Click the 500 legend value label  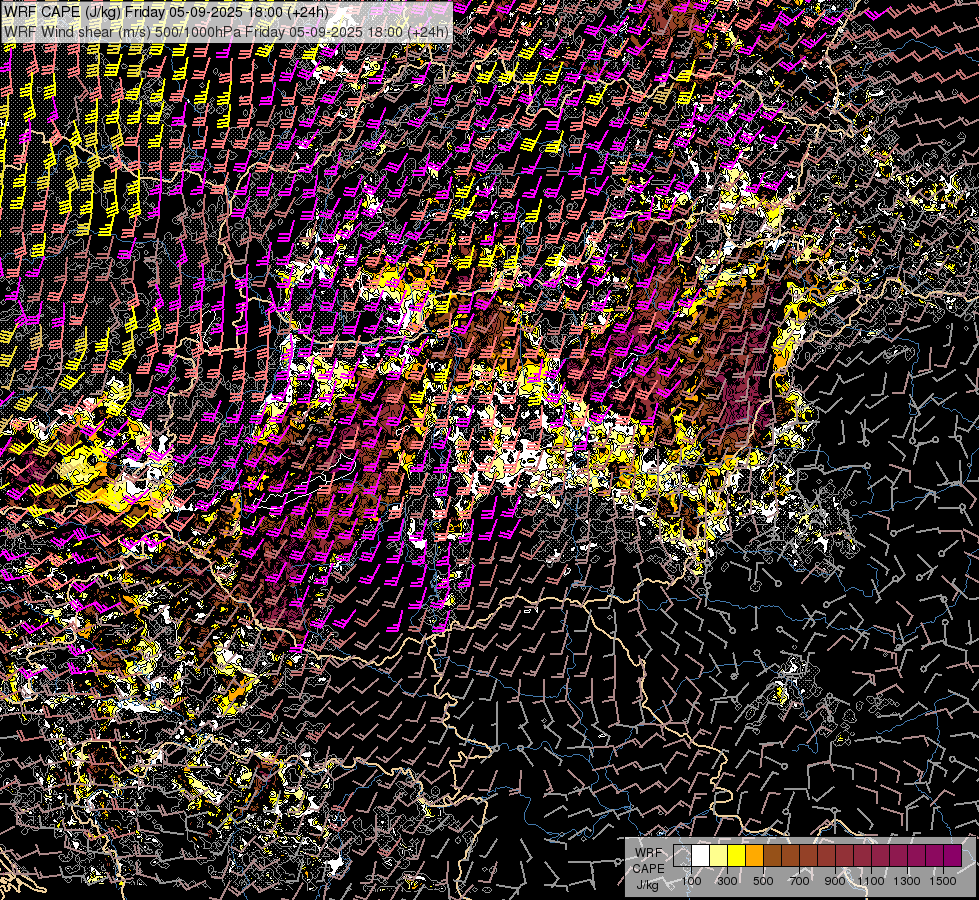point(763,881)
